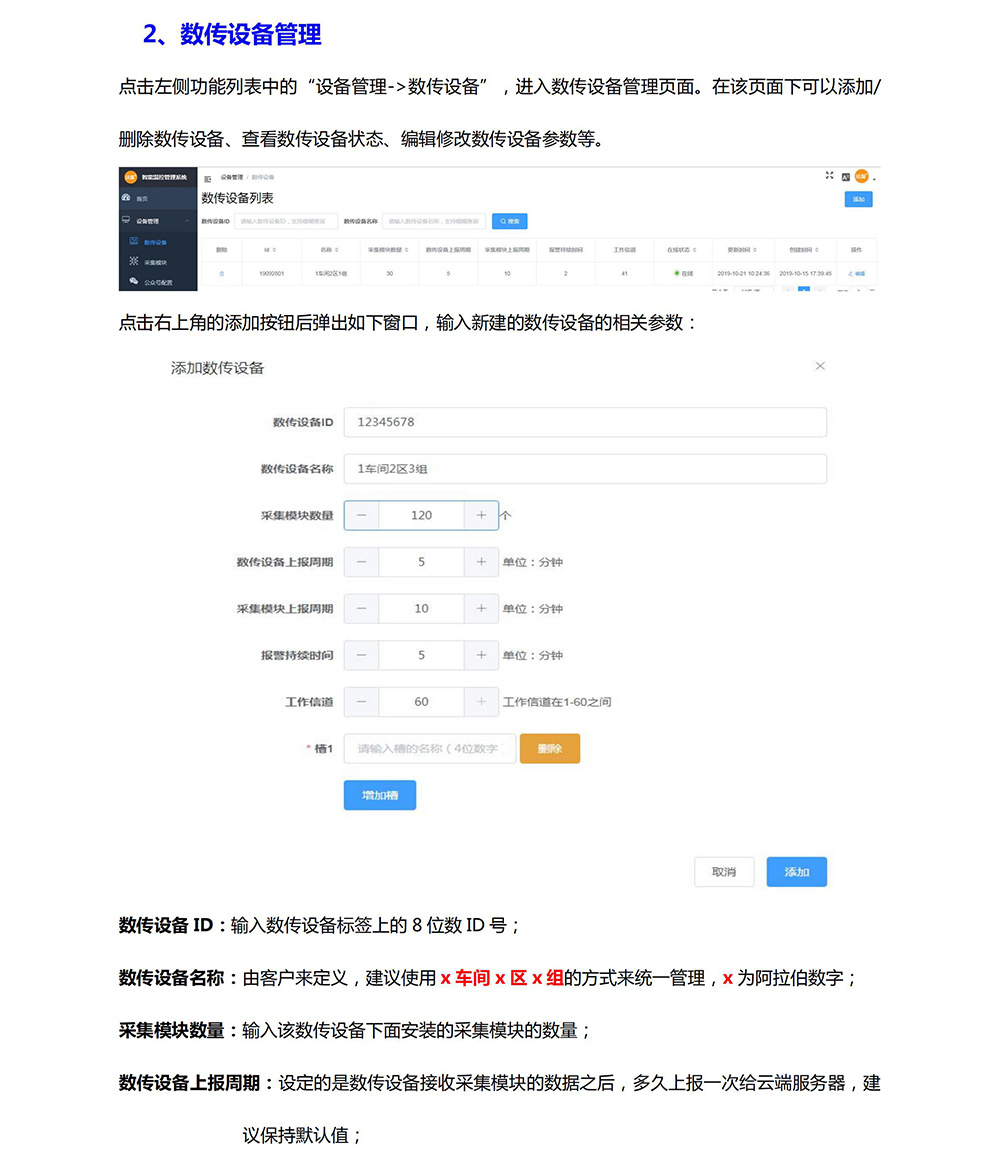
Task: Click table cell showing id 19092801
Action: pyautogui.click(x=271, y=274)
